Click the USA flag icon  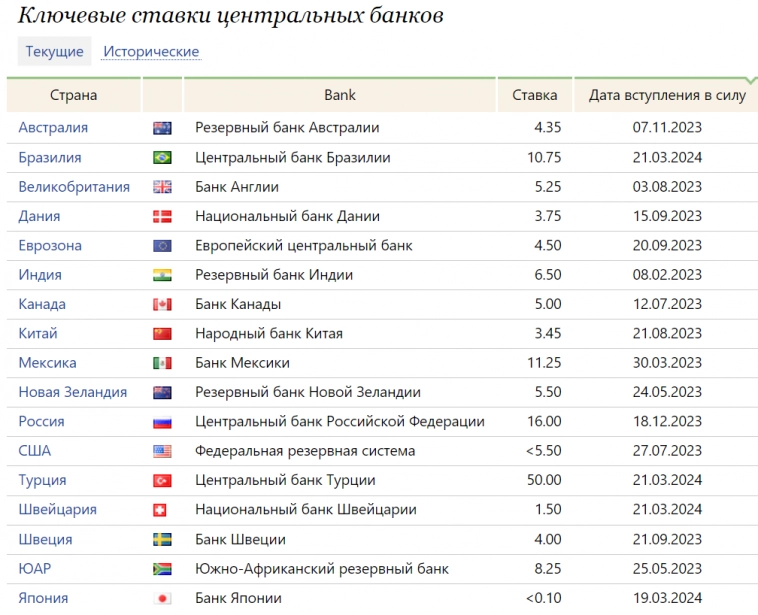(x=162, y=451)
